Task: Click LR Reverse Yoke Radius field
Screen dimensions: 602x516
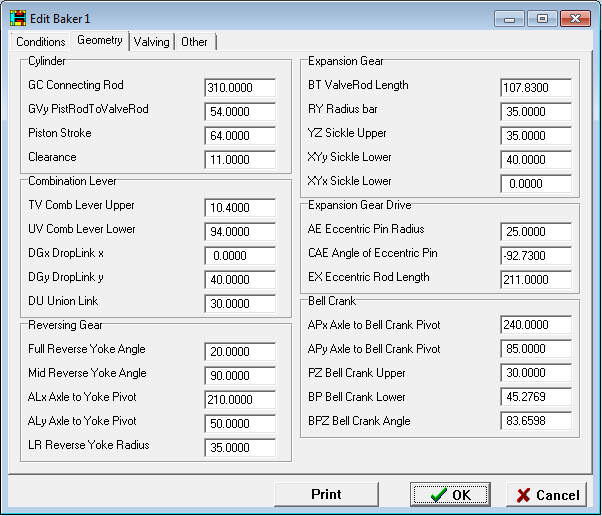Action: click(239, 448)
